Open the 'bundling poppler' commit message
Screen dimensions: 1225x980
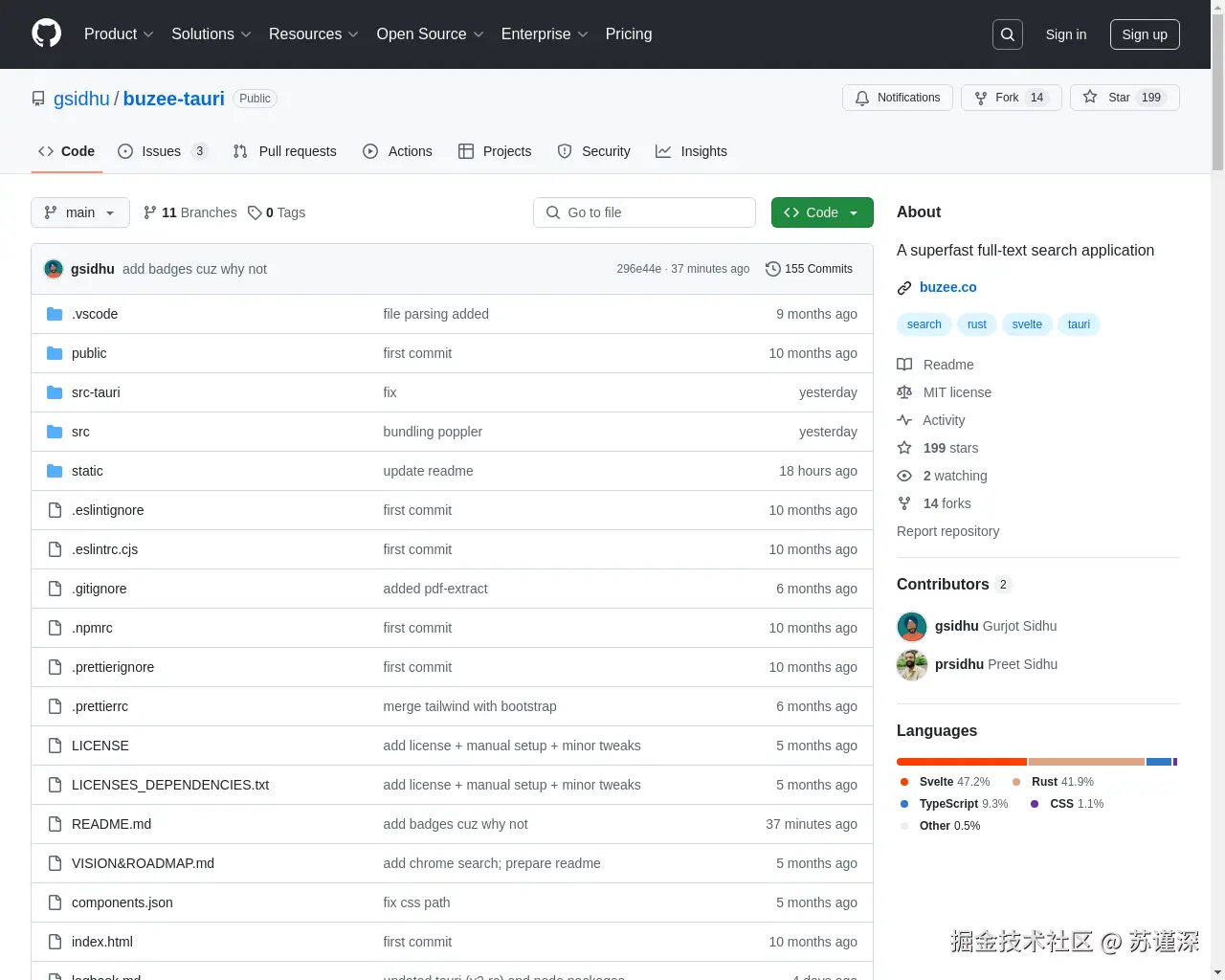click(x=433, y=432)
